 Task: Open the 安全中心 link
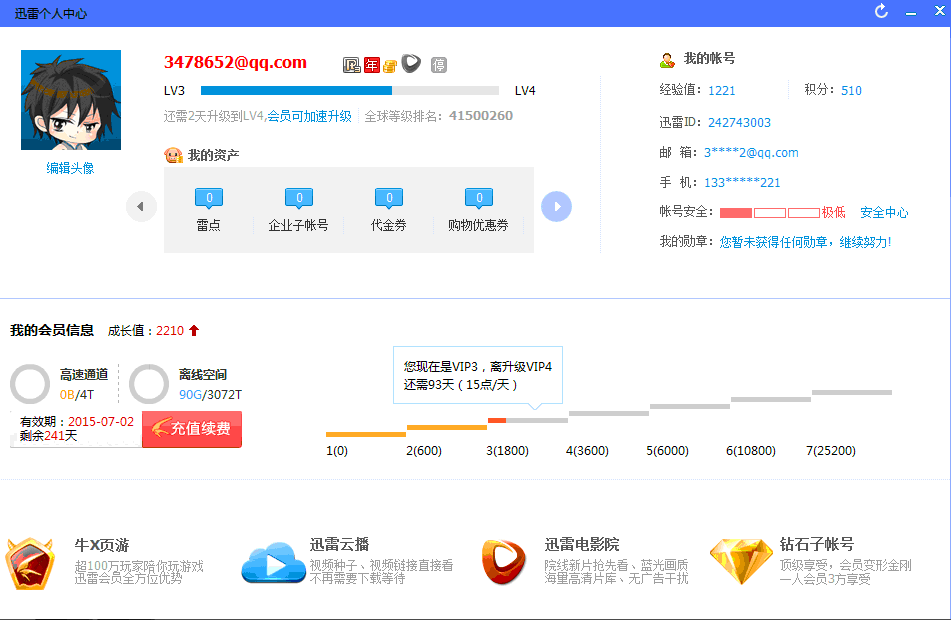click(x=884, y=212)
